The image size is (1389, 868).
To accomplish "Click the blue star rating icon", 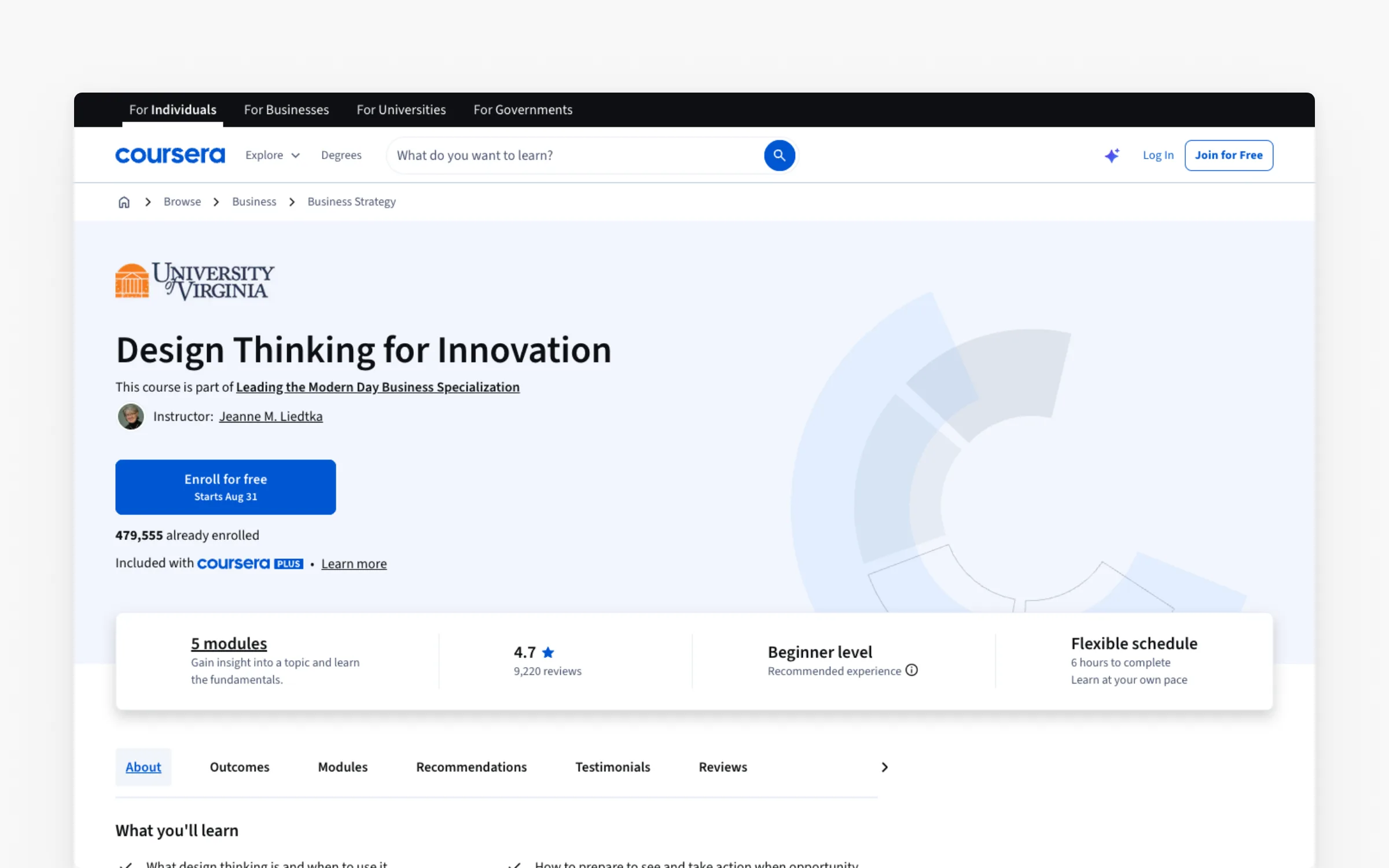I will click(548, 652).
